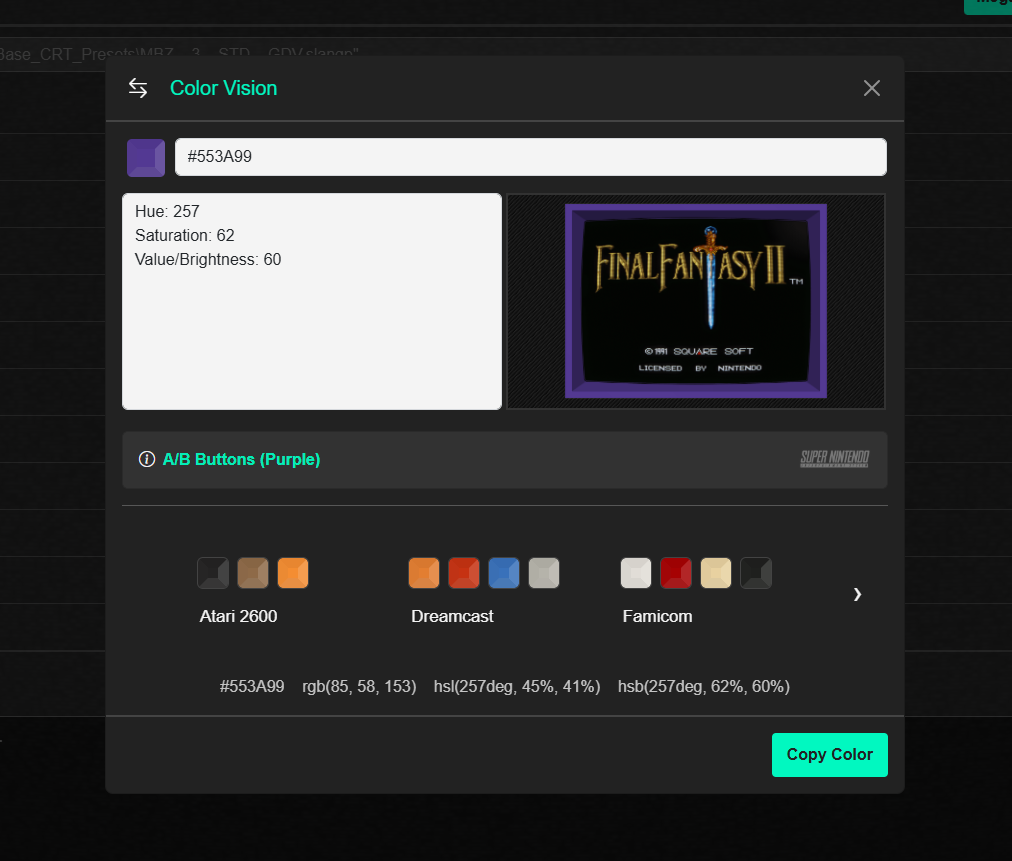Pick the brown Atari 2600 swatch

253,573
